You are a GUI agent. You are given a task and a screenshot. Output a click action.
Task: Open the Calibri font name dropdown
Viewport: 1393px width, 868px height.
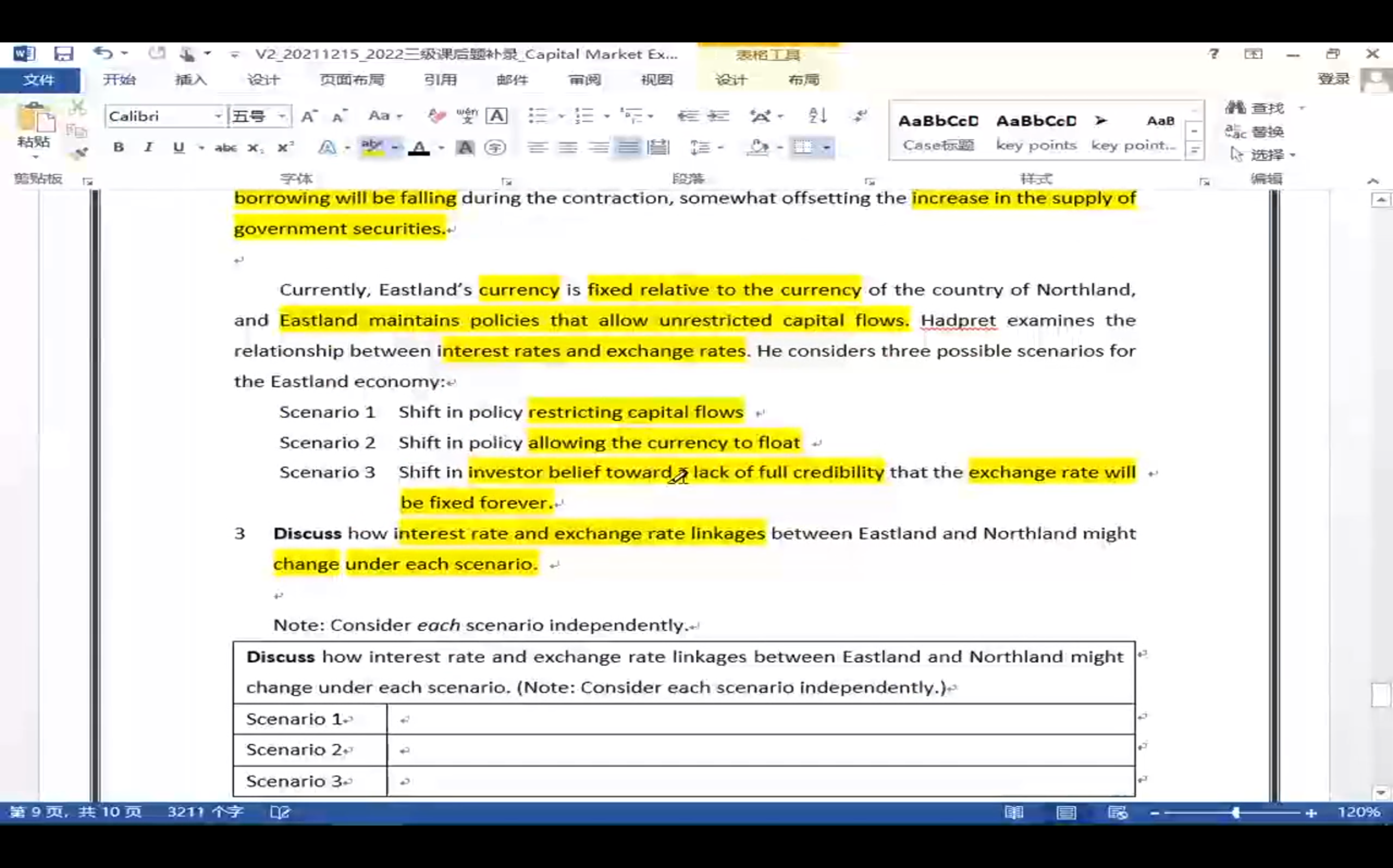pos(218,116)
